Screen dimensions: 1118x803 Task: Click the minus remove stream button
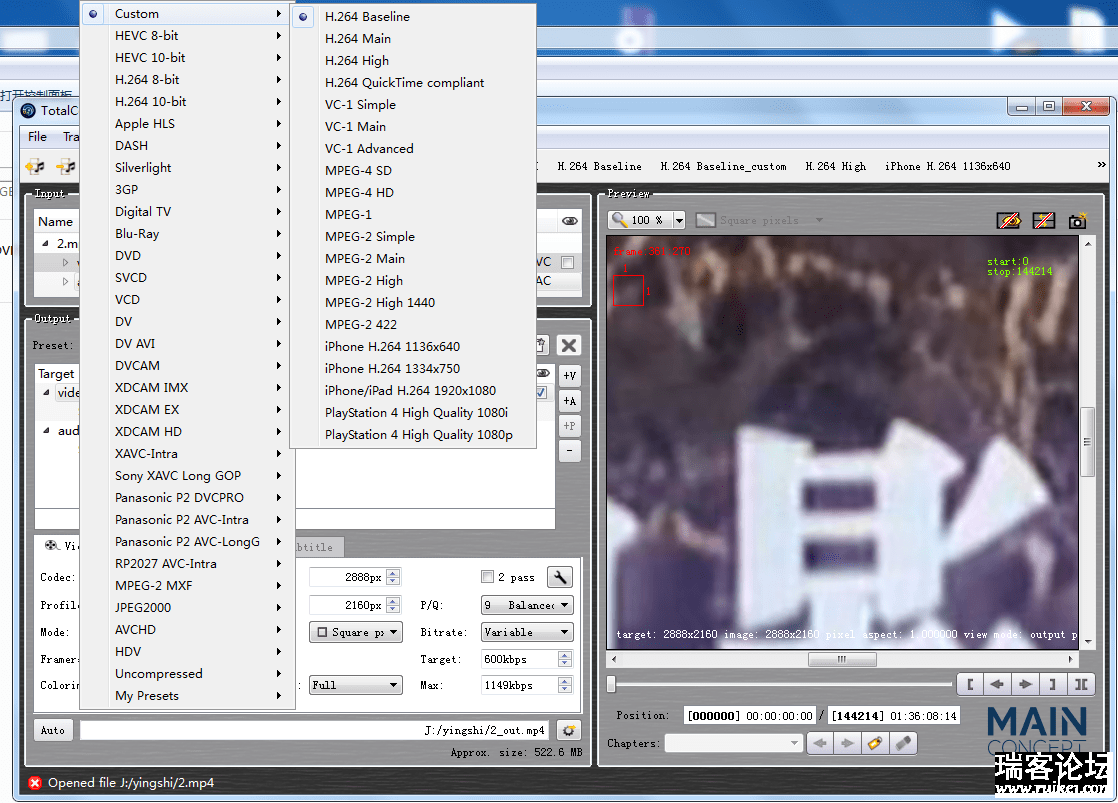(569, 451)
